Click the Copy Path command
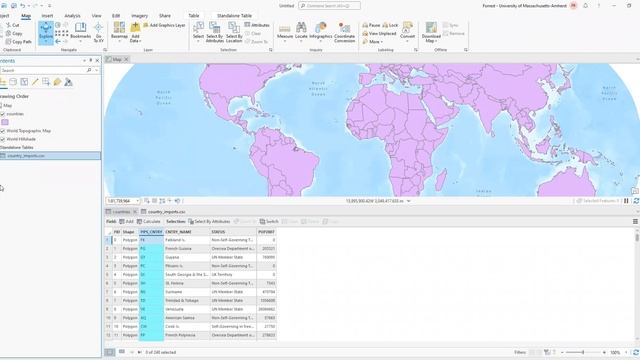This screenshot has width=640, height=360. [18, 42]
